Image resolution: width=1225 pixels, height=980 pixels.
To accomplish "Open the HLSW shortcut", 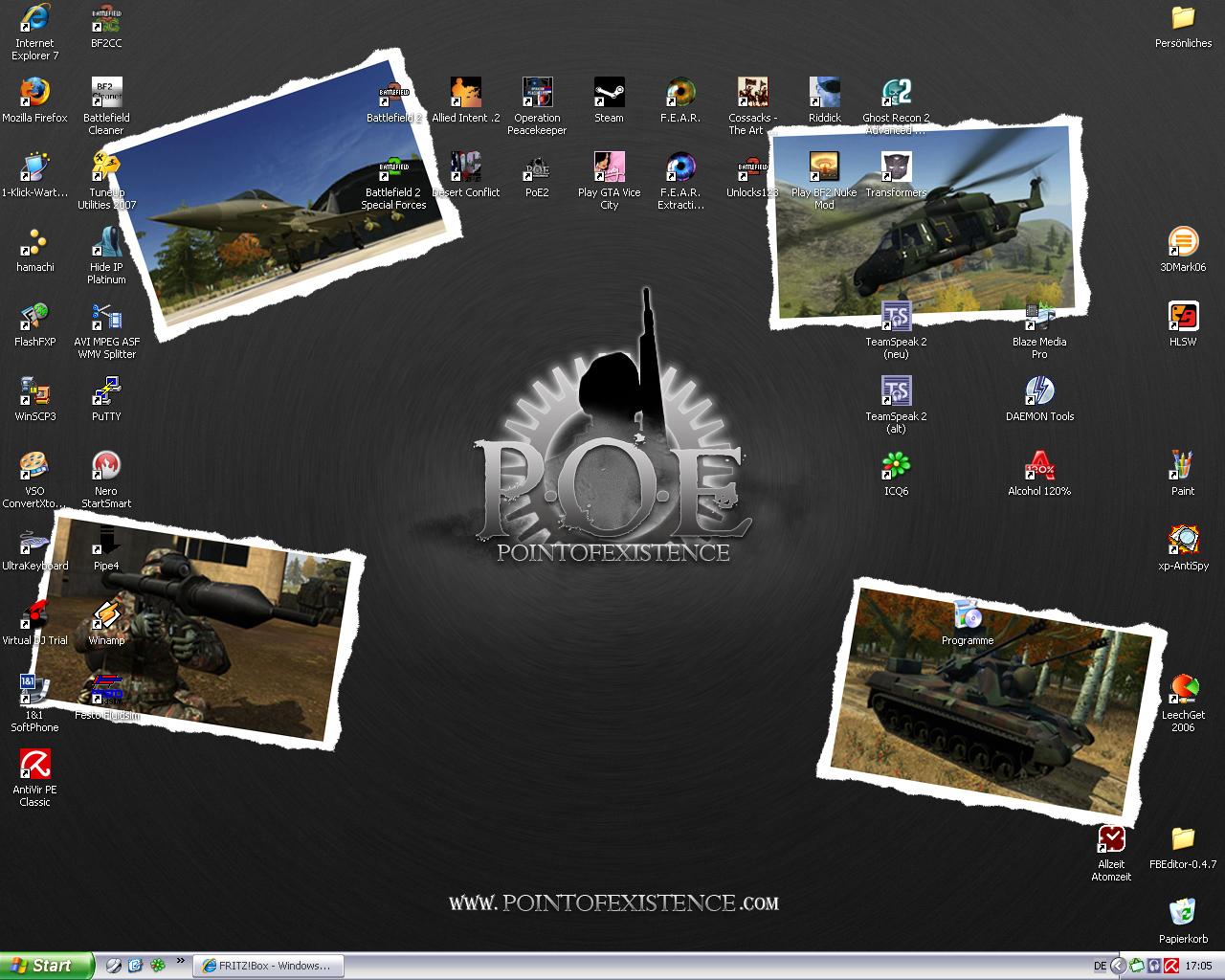I will (x=1183, y=317).
